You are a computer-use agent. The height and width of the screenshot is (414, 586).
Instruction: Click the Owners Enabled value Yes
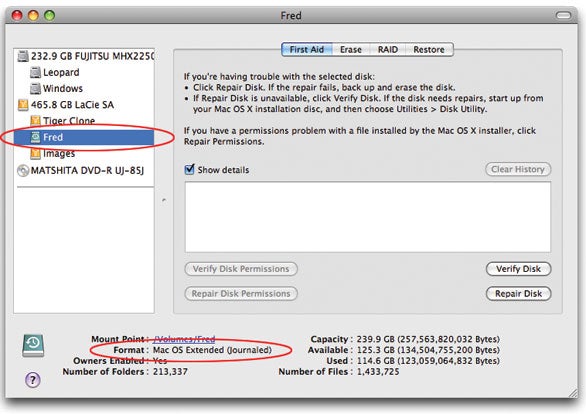pos(160,361)
